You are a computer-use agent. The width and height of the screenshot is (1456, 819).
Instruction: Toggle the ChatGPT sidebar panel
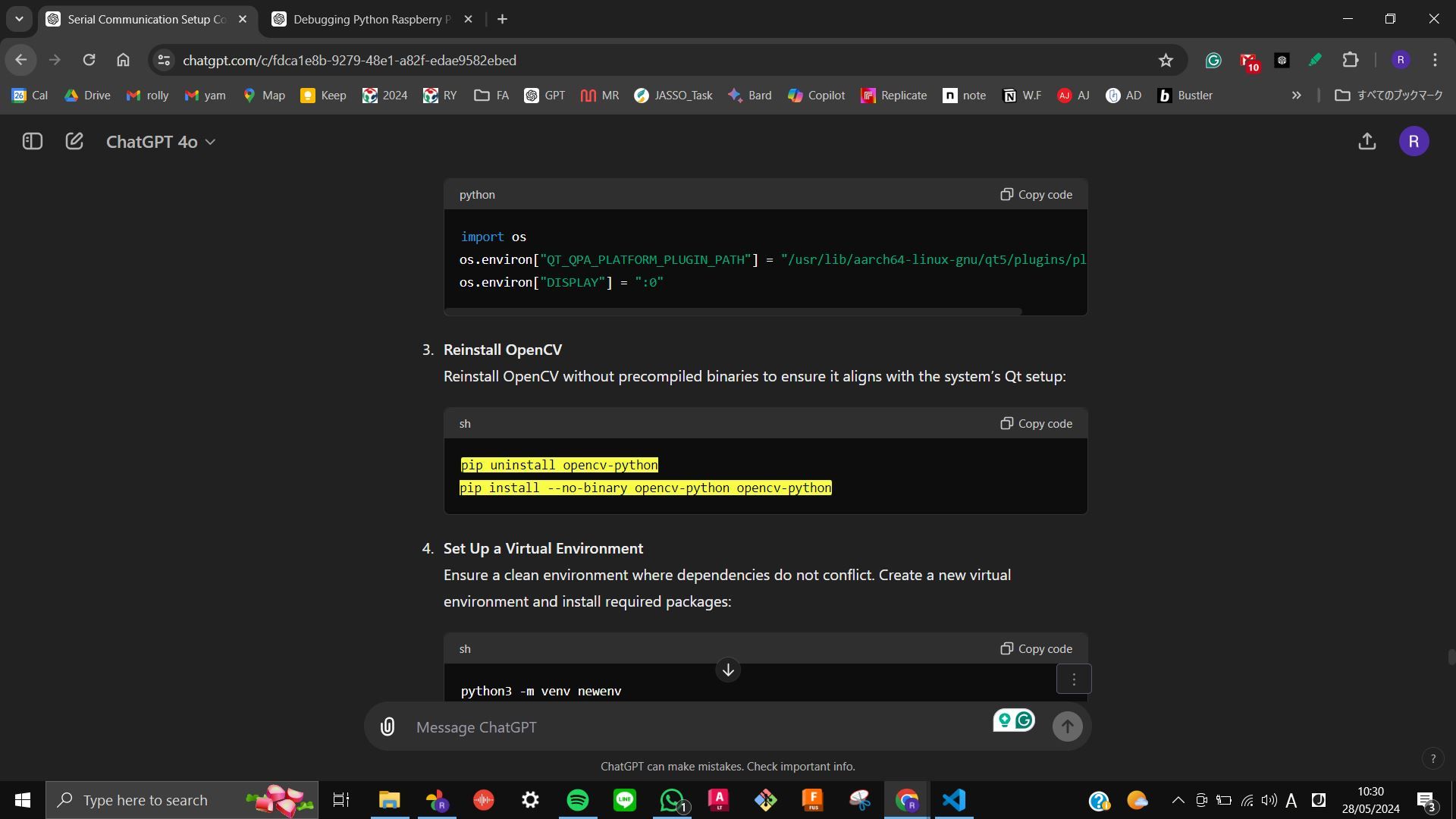tap(33, 142)
